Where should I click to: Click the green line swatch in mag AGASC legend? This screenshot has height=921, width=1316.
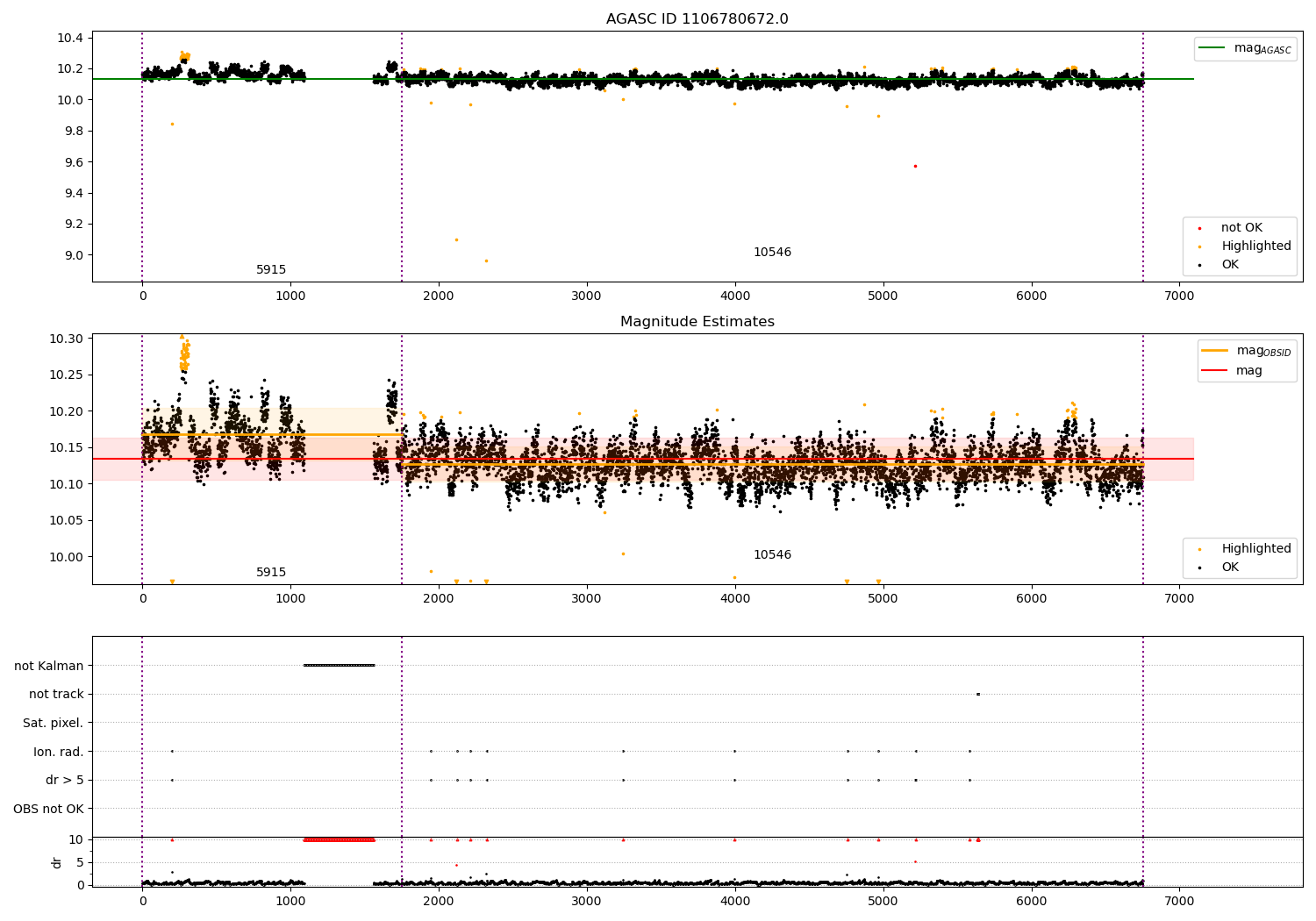1212,48
